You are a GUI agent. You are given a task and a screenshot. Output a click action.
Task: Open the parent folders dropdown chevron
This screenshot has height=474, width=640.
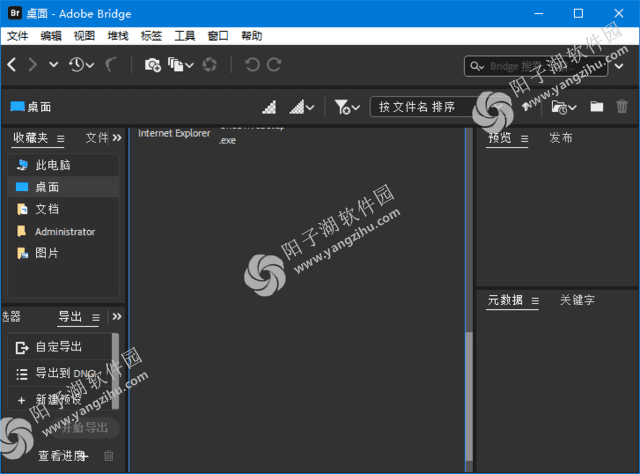[x=53, y=65]
